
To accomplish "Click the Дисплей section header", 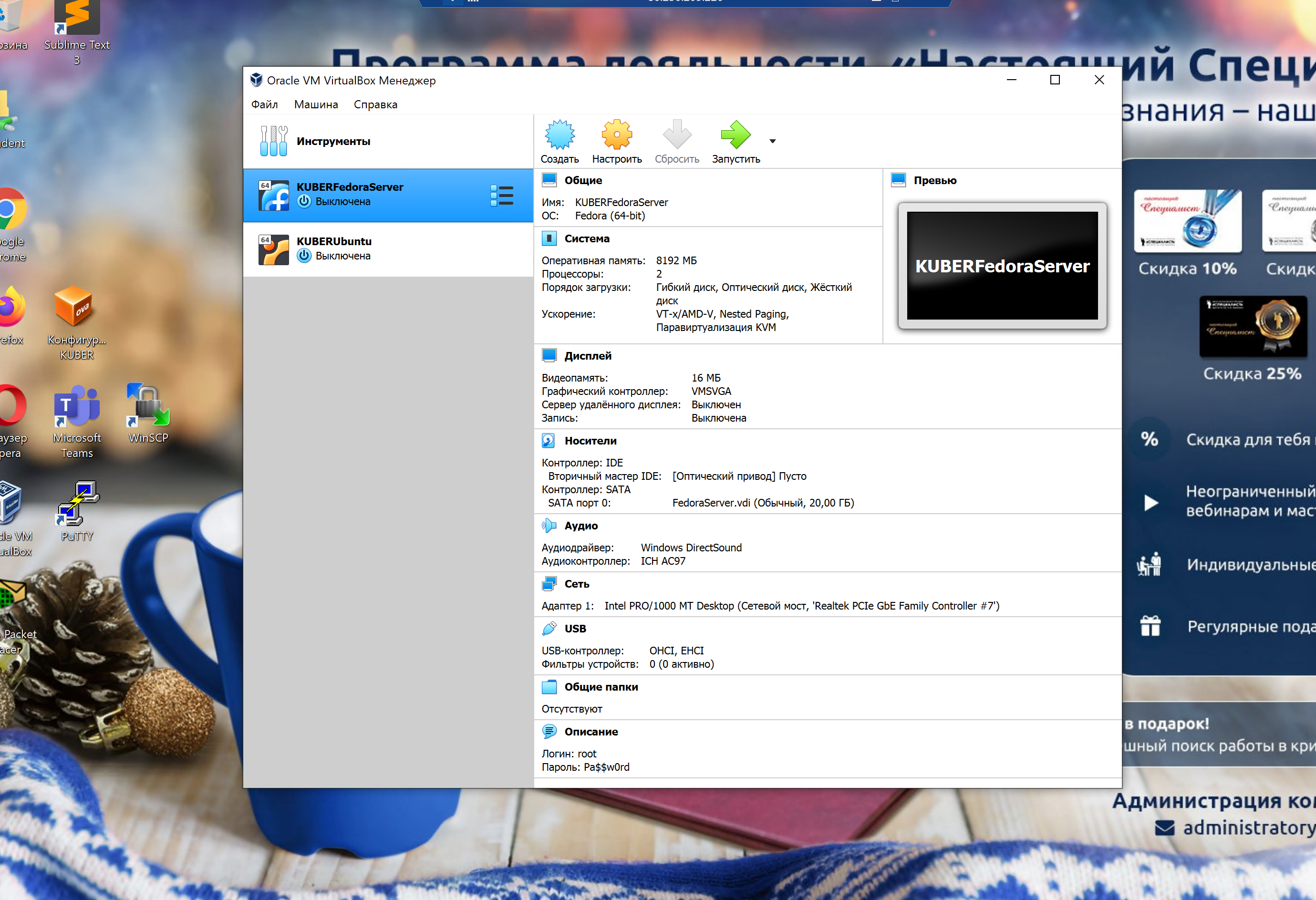I will (587, 356).
